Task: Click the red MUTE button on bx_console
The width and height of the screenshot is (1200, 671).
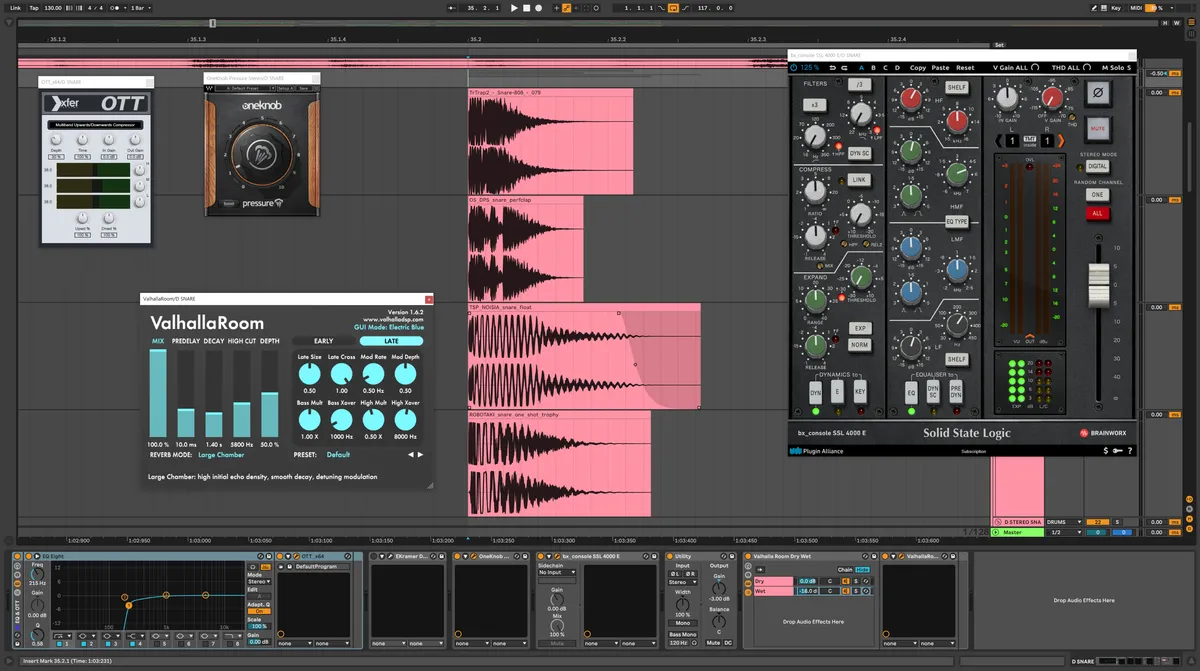Action: click(x=1098, y=129)
